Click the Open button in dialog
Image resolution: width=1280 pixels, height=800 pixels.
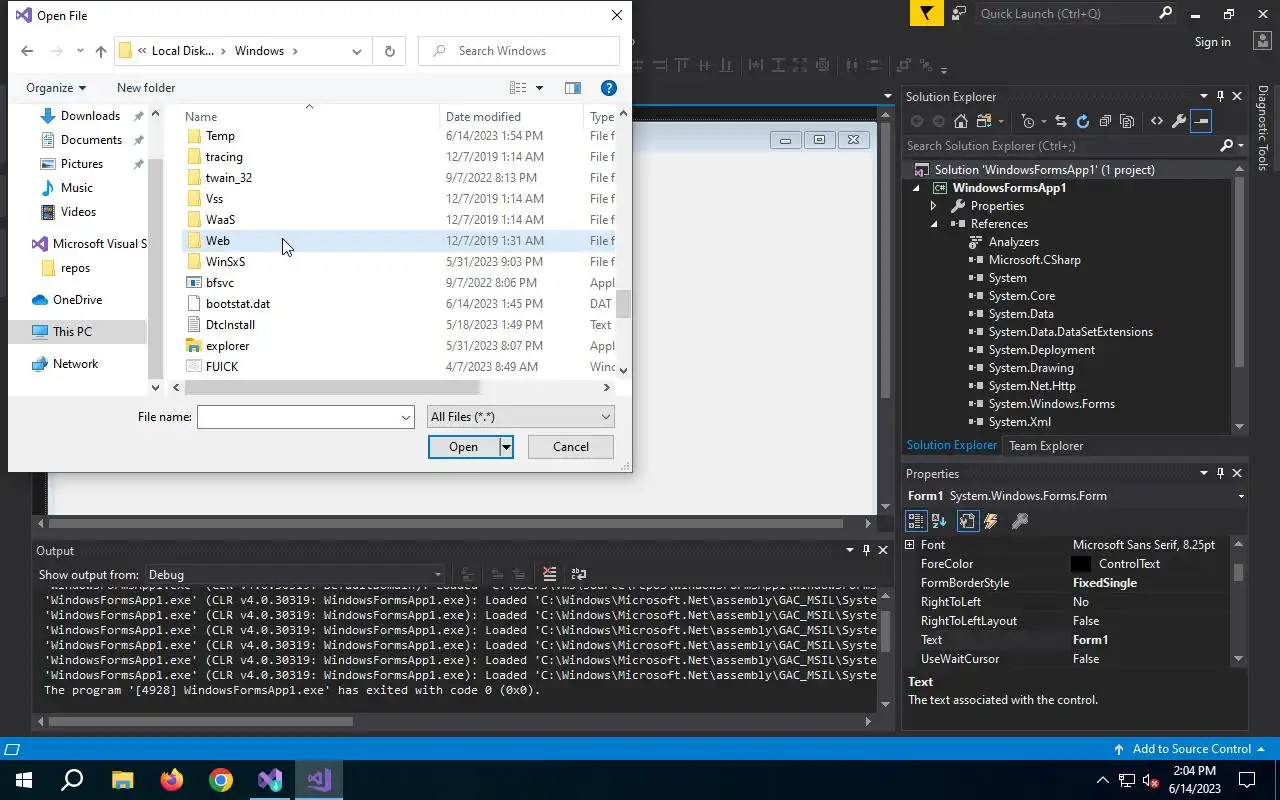click(463, 447)
